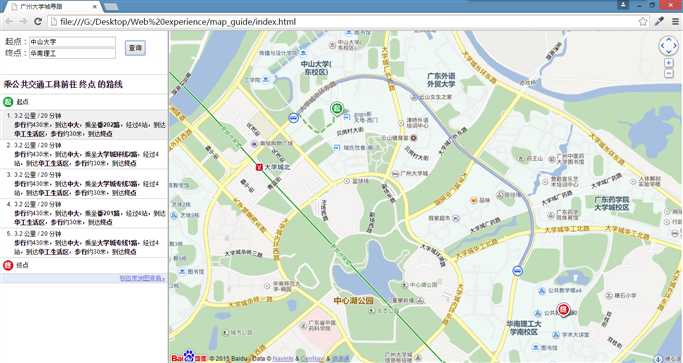The image size is (683, 363).
Task: Open the Chrome hamburger menu
Action: [x=675, y=21]
